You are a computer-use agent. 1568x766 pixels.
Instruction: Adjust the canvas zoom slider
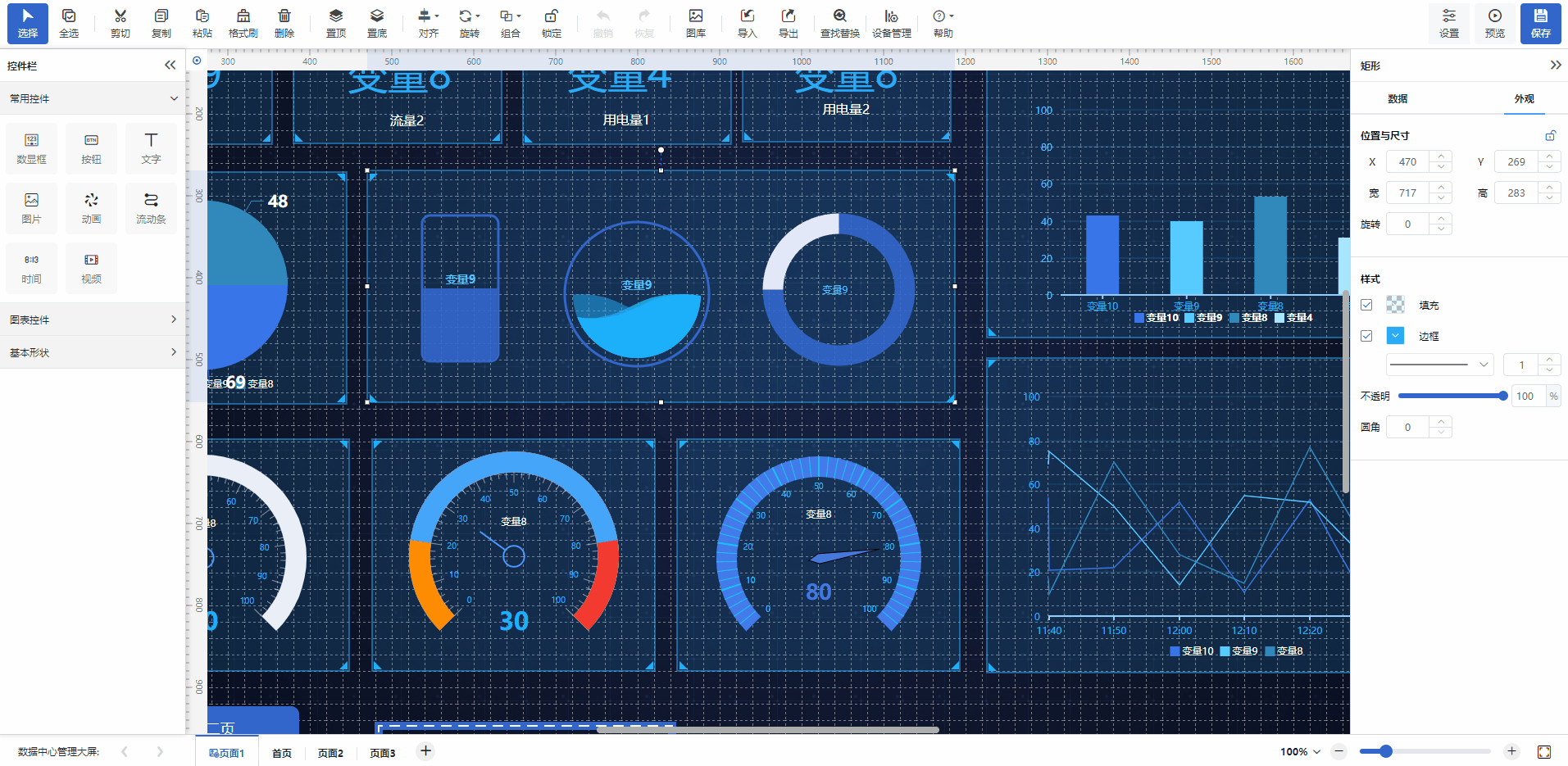click(1425, 751)
